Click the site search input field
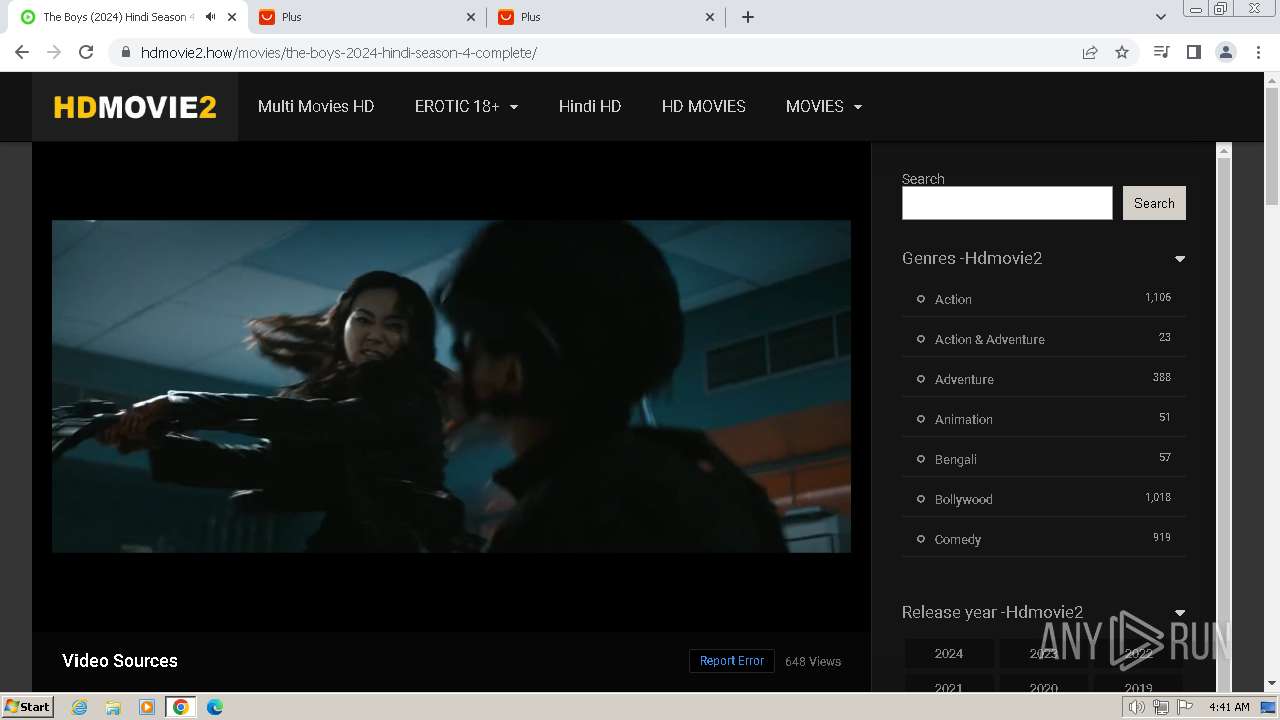The image size is (1280, 720). [x=1007, y=203]
